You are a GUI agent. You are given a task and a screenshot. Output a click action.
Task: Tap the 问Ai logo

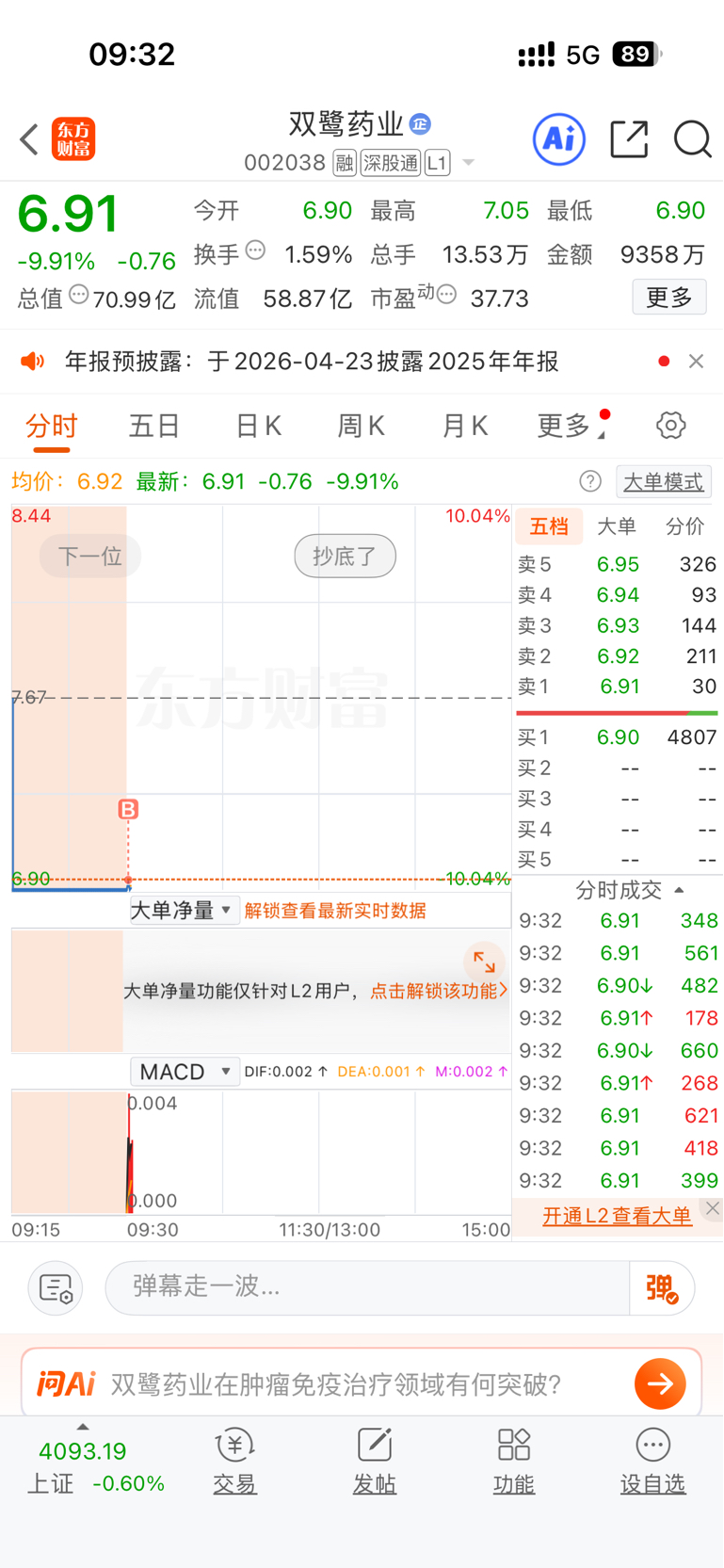point(66,1383)
